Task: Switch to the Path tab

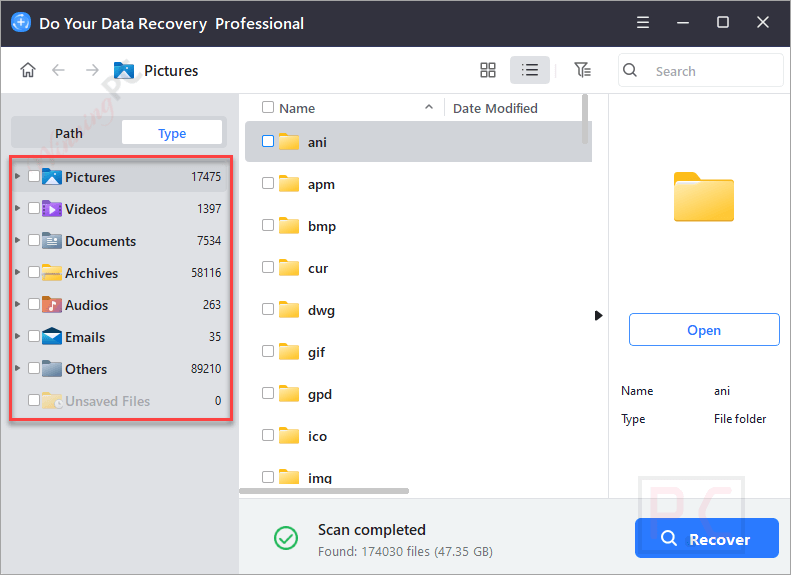Action: tap(69, 133)
